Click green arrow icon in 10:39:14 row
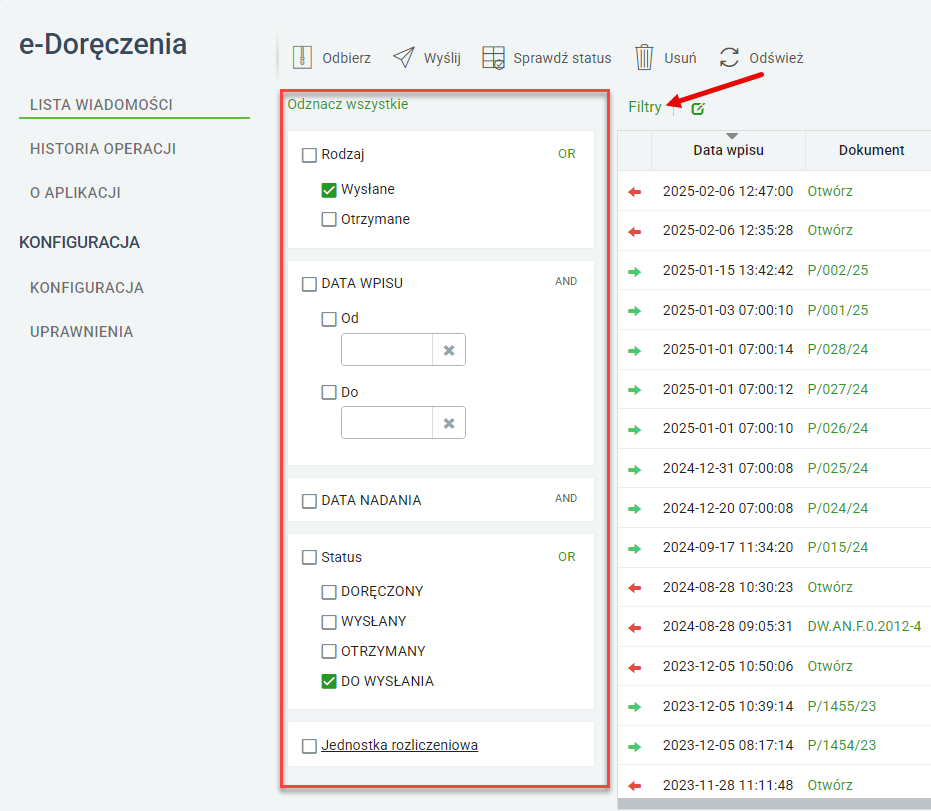The image size is (931, 811). (x=635, y=707)
